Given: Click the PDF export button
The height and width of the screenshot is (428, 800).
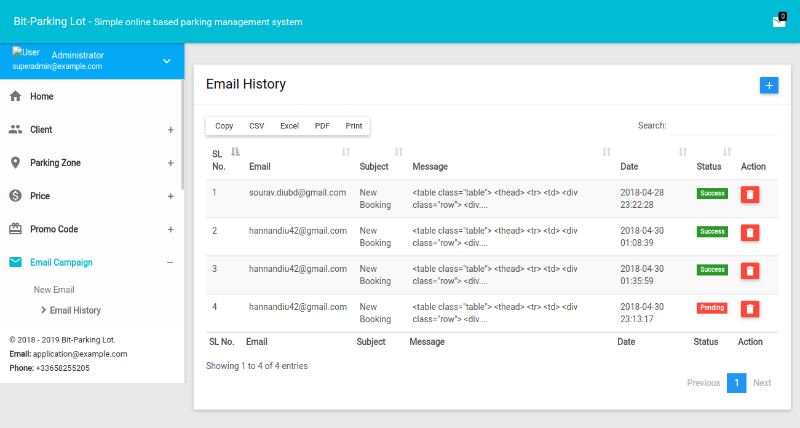Looking at the screenshot, I should pyautogui.click(x=322, y=126).
